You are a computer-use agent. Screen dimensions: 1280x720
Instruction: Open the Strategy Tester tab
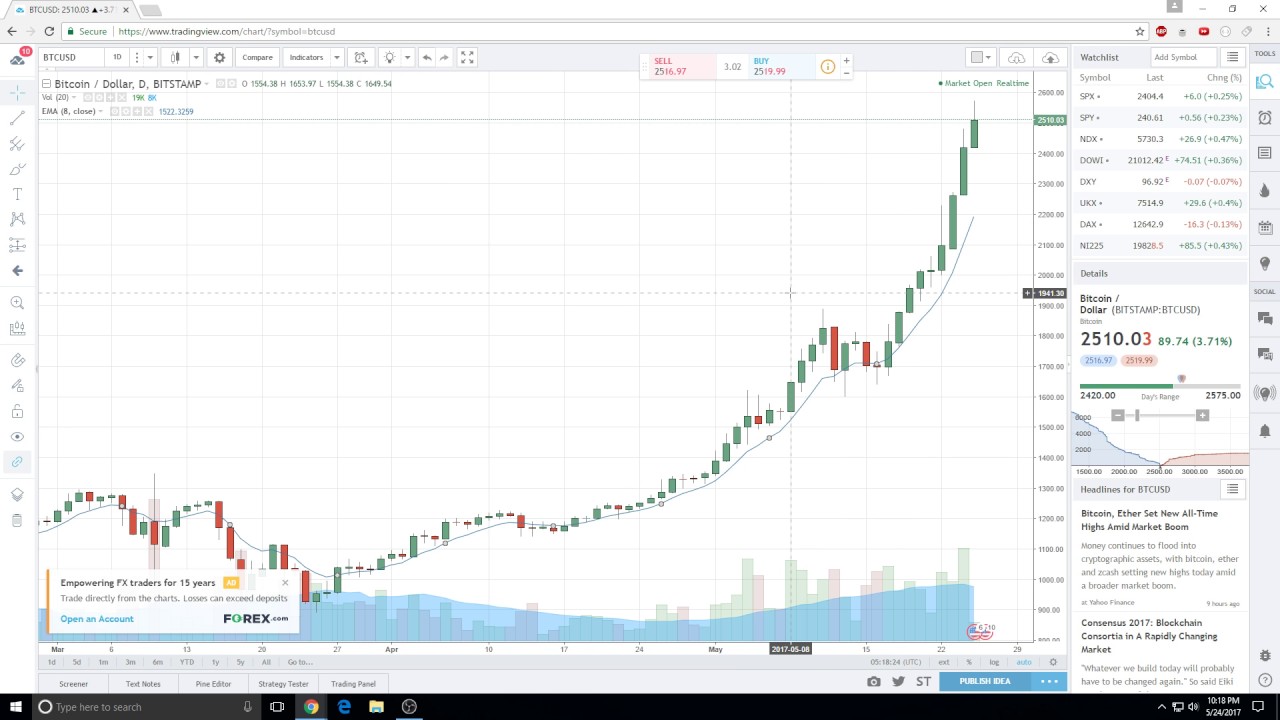(284, 684)
